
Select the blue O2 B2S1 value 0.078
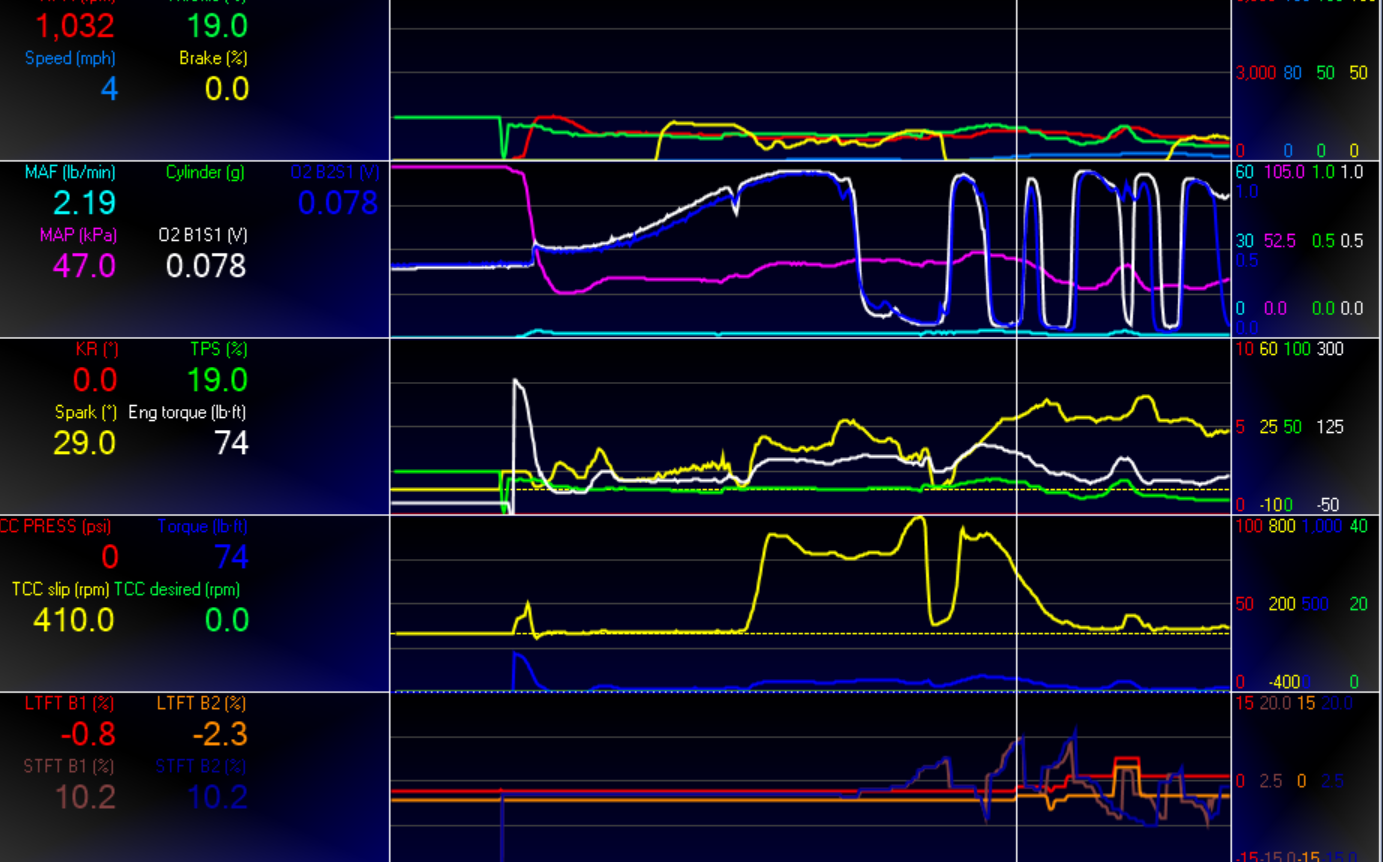[x=338, y=202]
